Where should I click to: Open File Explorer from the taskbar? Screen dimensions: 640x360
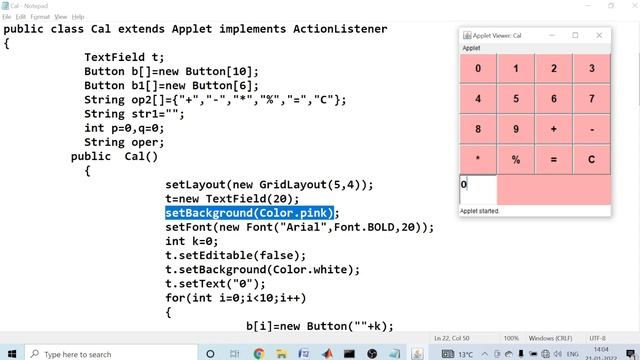pos(281,354)
